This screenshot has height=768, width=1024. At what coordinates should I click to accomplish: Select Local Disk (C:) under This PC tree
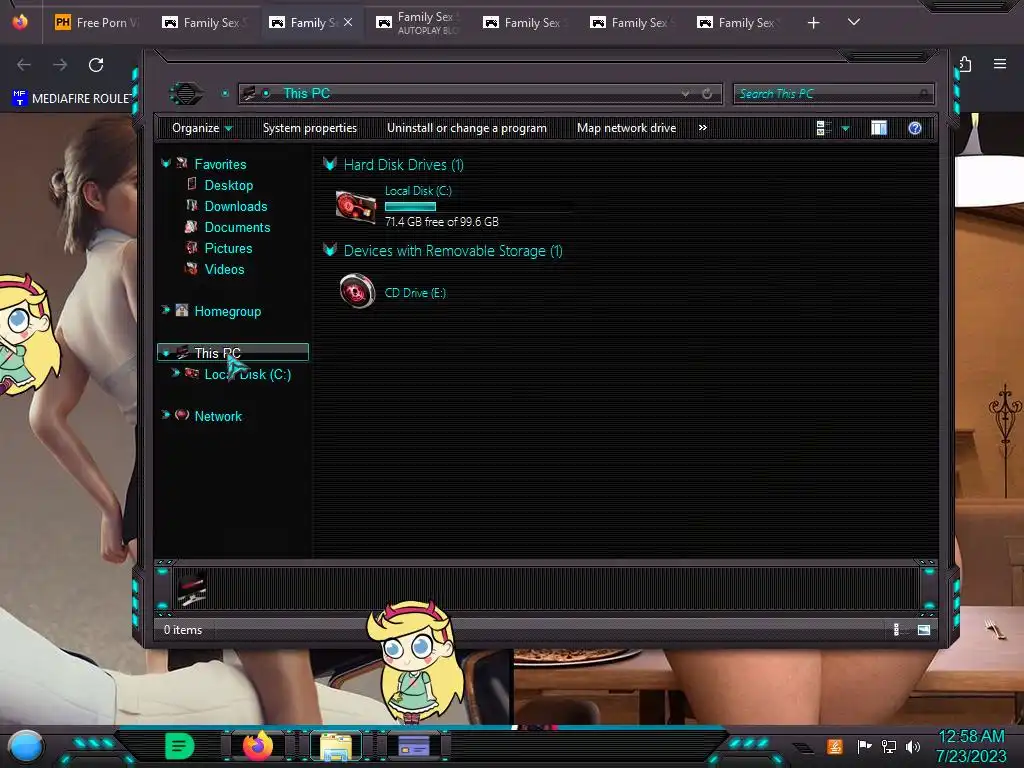248,374
